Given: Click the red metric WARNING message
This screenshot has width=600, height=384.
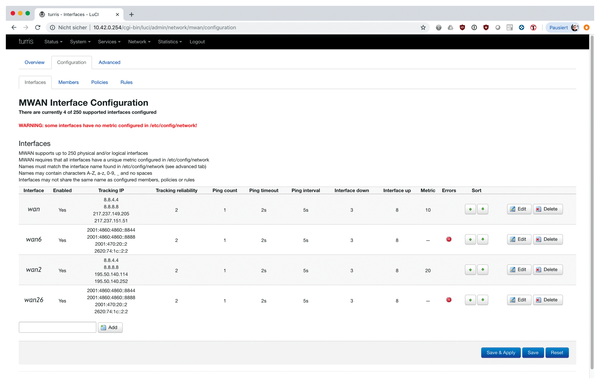Looking at the screenshot, I should coord(108,125).
